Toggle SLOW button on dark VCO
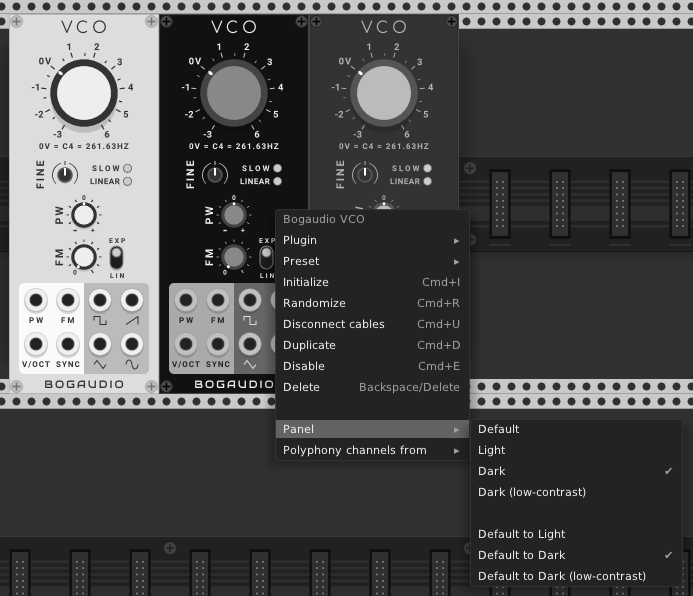Image resolution: width=693 pixels, height=596 pixels. [278, 168]
